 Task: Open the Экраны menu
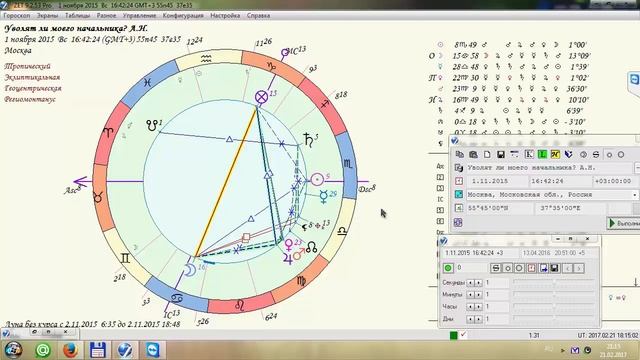(x=47, y=16)
